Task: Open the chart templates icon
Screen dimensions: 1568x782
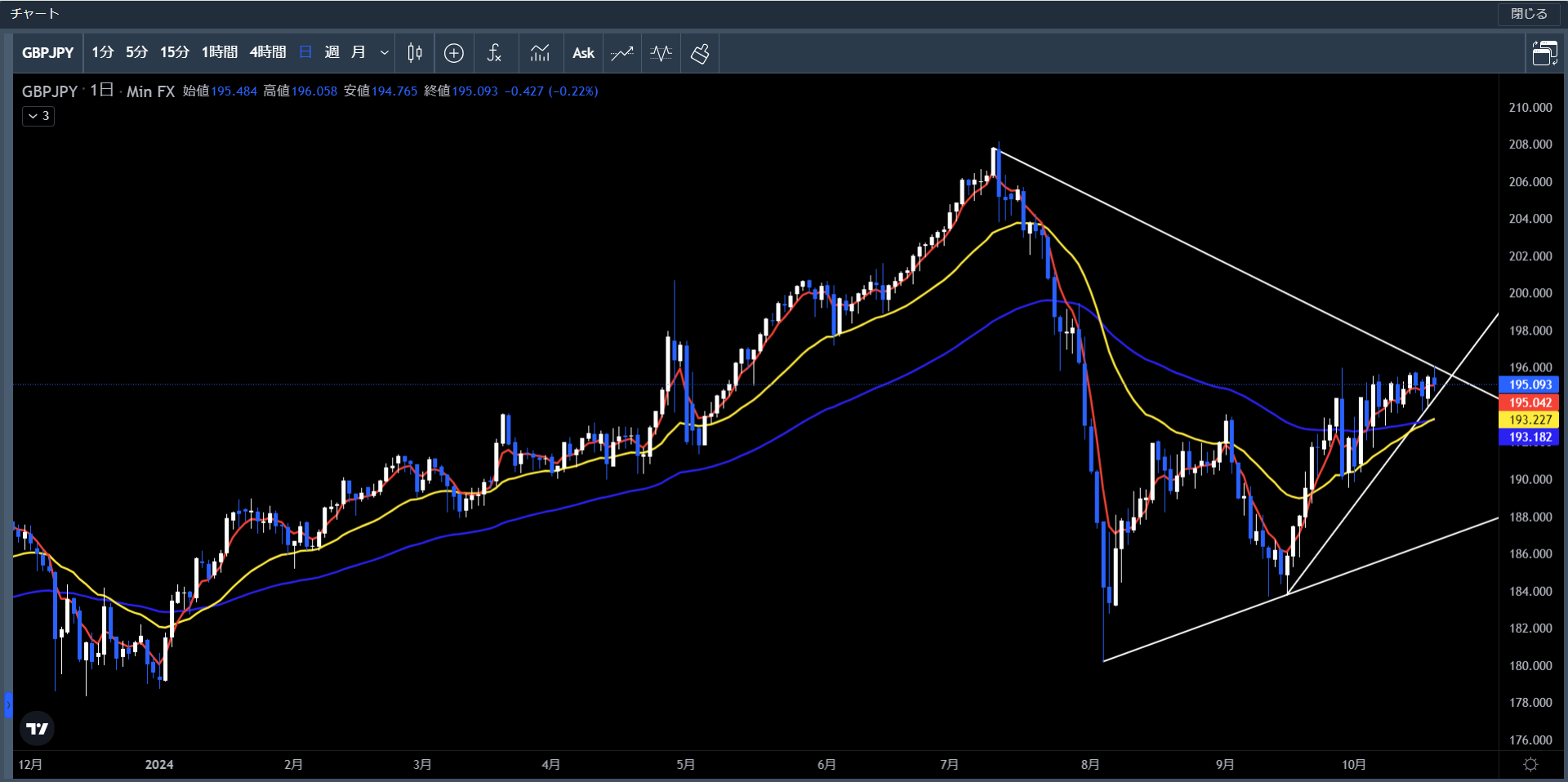Action: click(540, 53)
